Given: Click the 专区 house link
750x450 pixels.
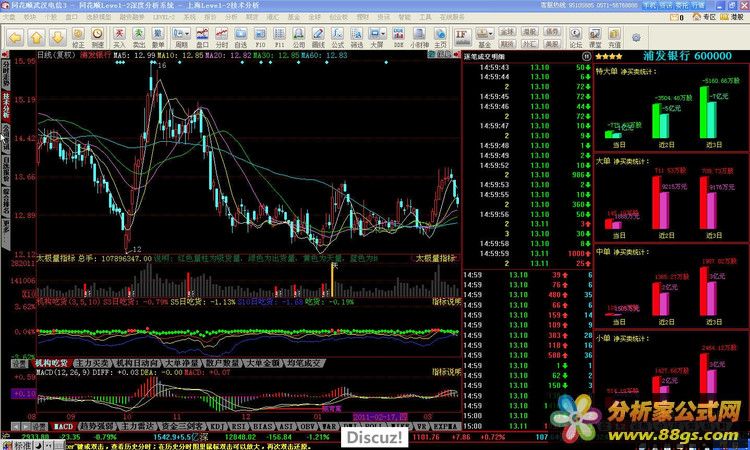Looking at the screenshot, I should click(x=705, y=17).
